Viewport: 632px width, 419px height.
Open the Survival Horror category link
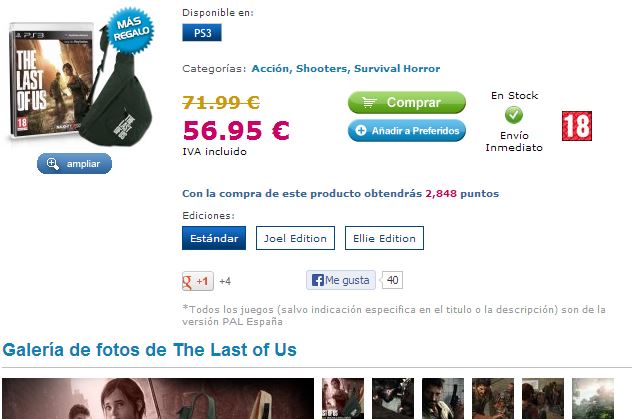[397, 68]
